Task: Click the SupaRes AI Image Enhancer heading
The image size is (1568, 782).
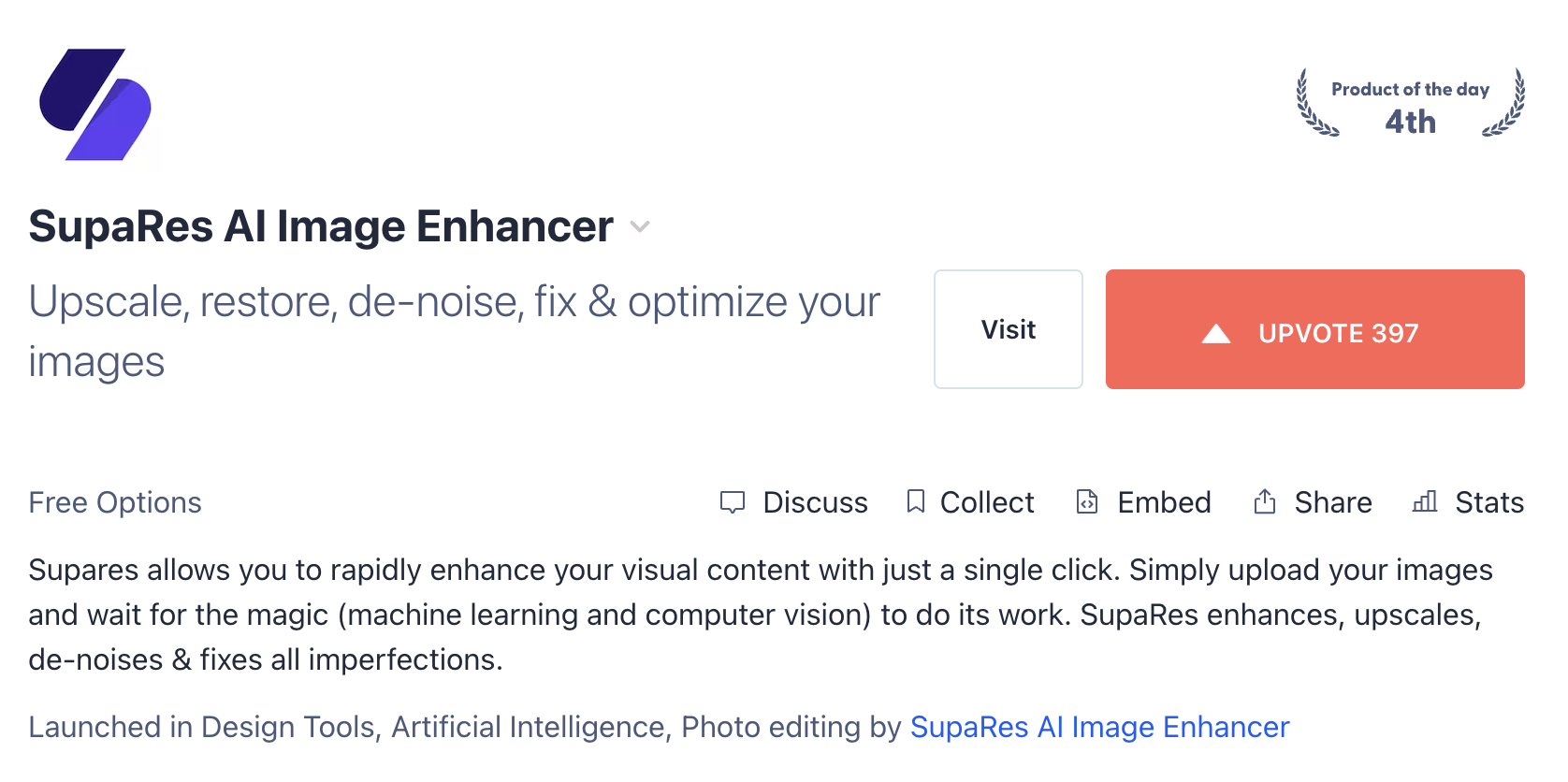Action: [321, 226]
